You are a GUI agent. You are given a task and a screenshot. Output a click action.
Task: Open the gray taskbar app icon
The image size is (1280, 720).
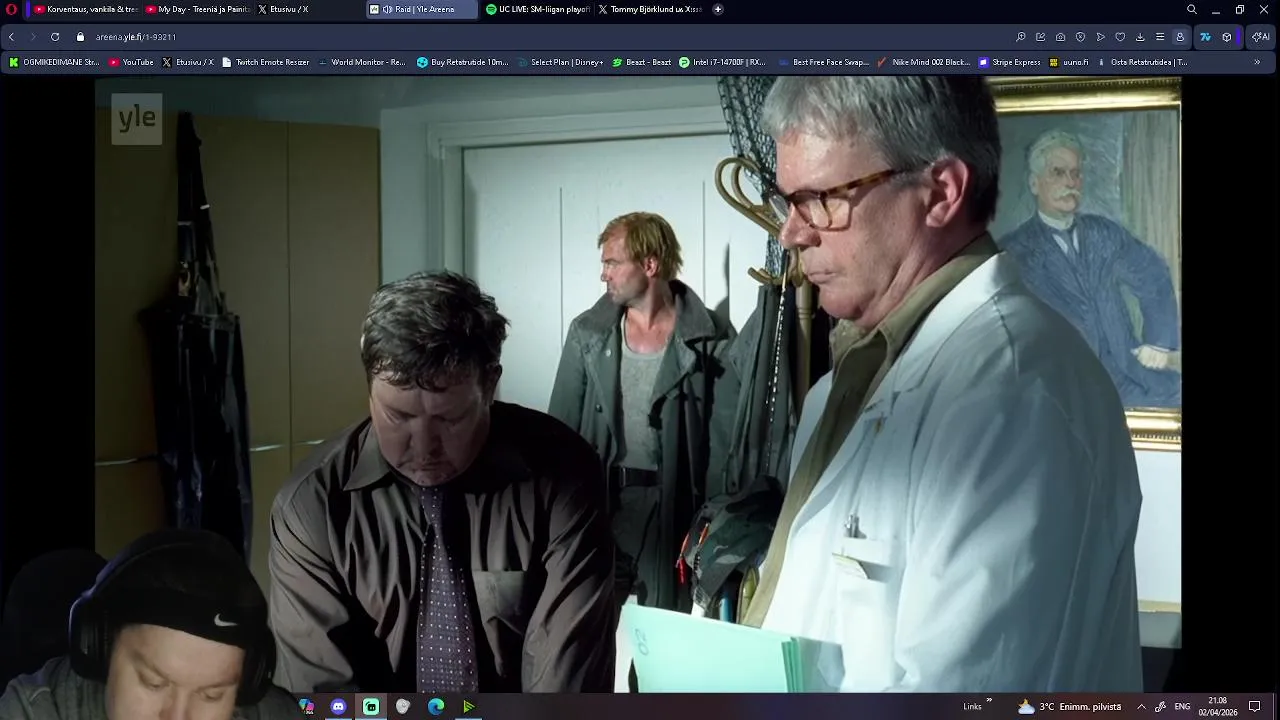[403, 707]
